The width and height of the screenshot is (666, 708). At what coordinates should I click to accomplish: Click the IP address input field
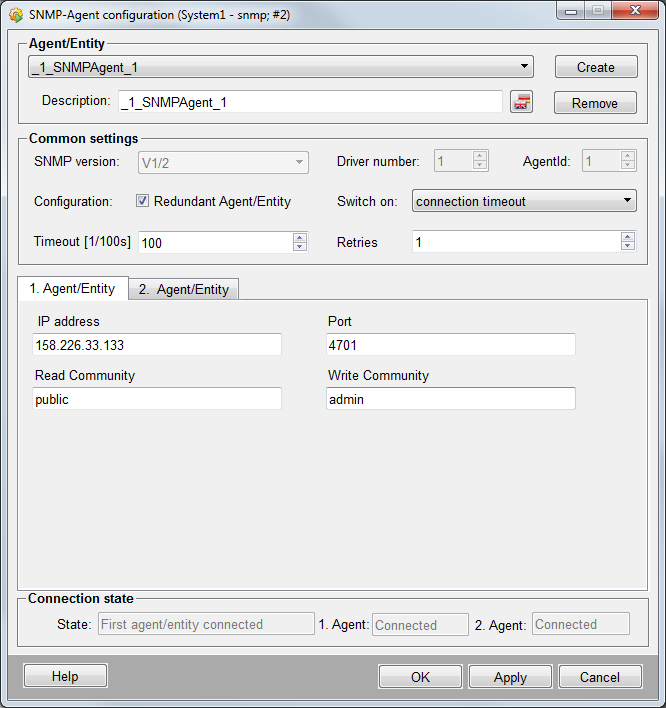click(x=157, y=345)
